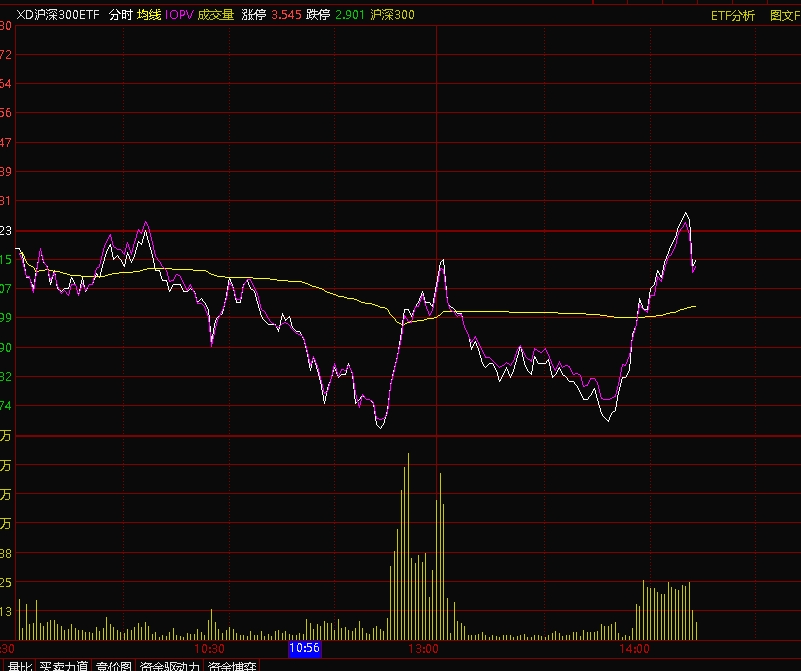
Task: Click the 涨停 label
Action: point(254,15)
